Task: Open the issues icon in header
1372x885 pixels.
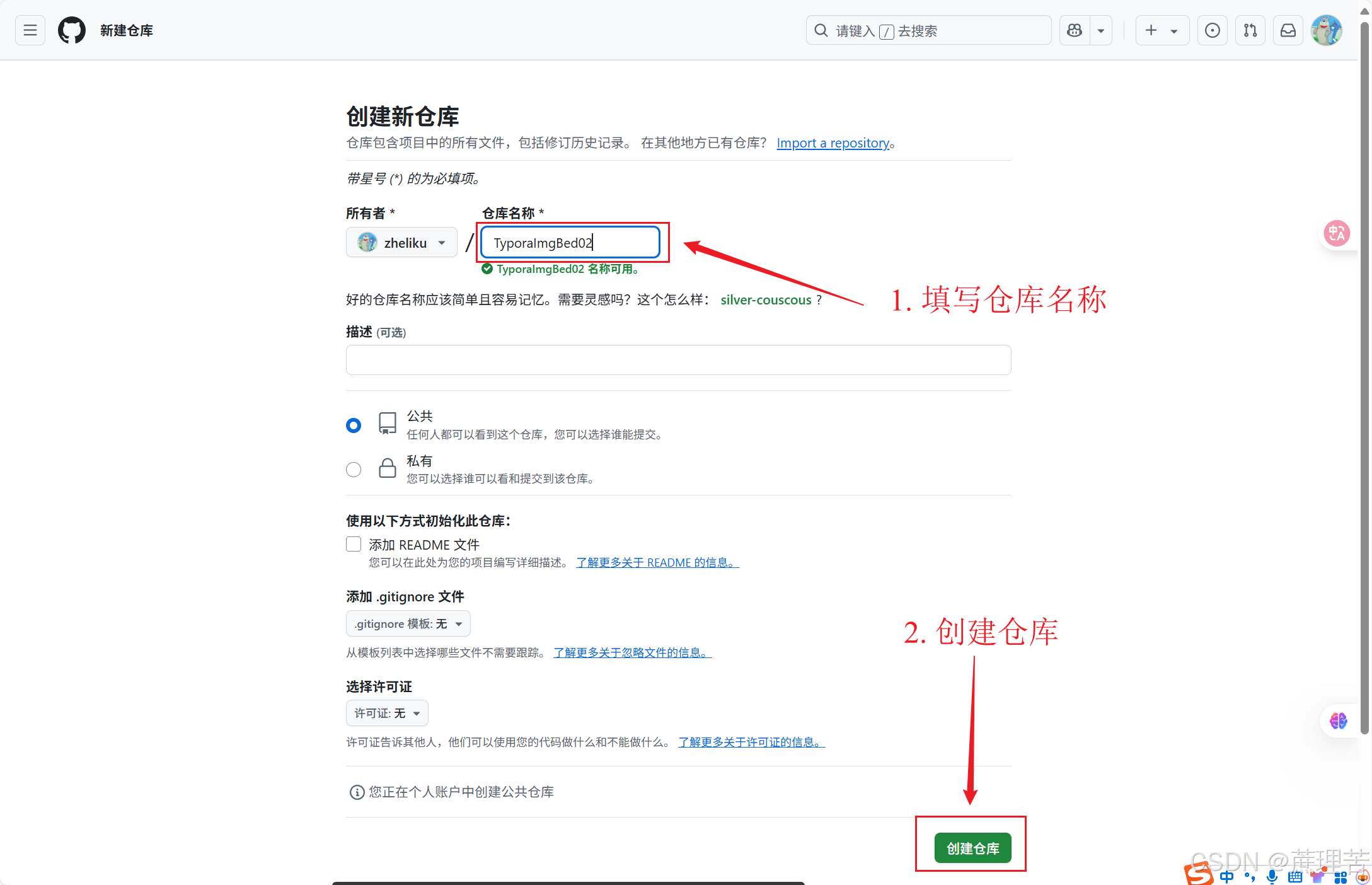Action: tap(1212, 30)
